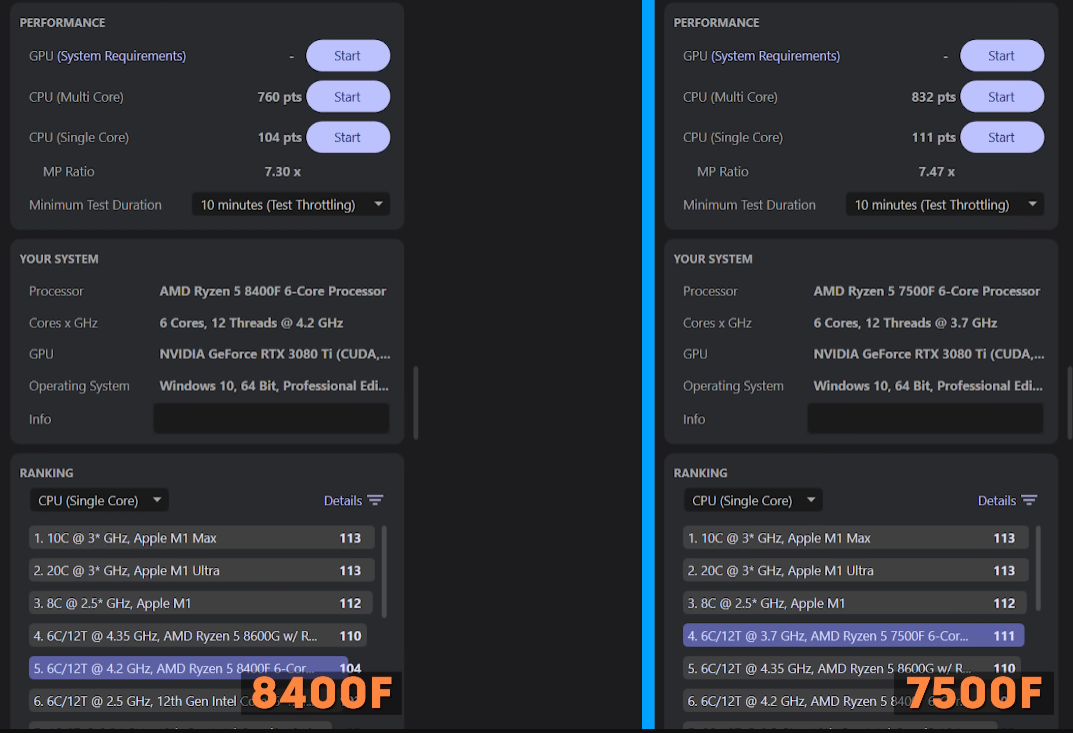Select Apple M1 Max ranking row in 7500F window
Viewport: 1073px width, 733px height.
tap(856, 538)
